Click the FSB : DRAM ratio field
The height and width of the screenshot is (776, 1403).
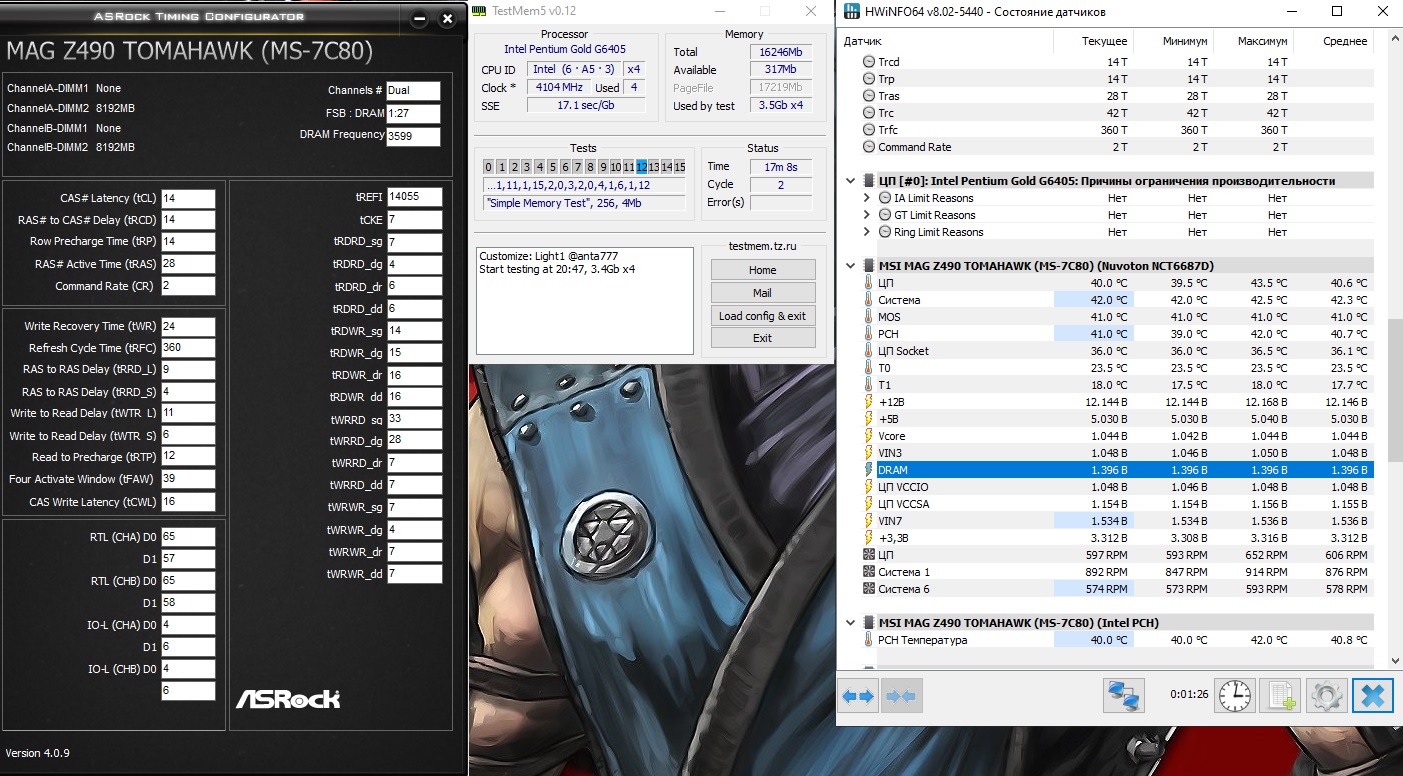point(414,114)
